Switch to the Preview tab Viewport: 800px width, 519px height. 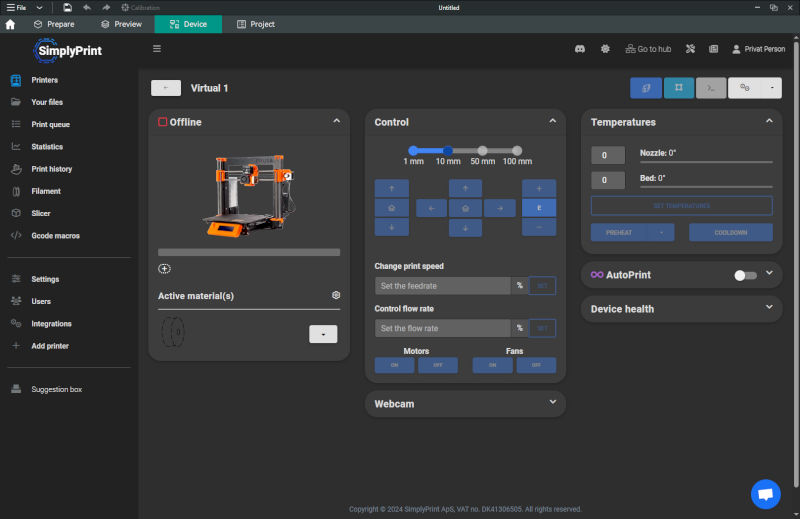click(x=121, y=24)
